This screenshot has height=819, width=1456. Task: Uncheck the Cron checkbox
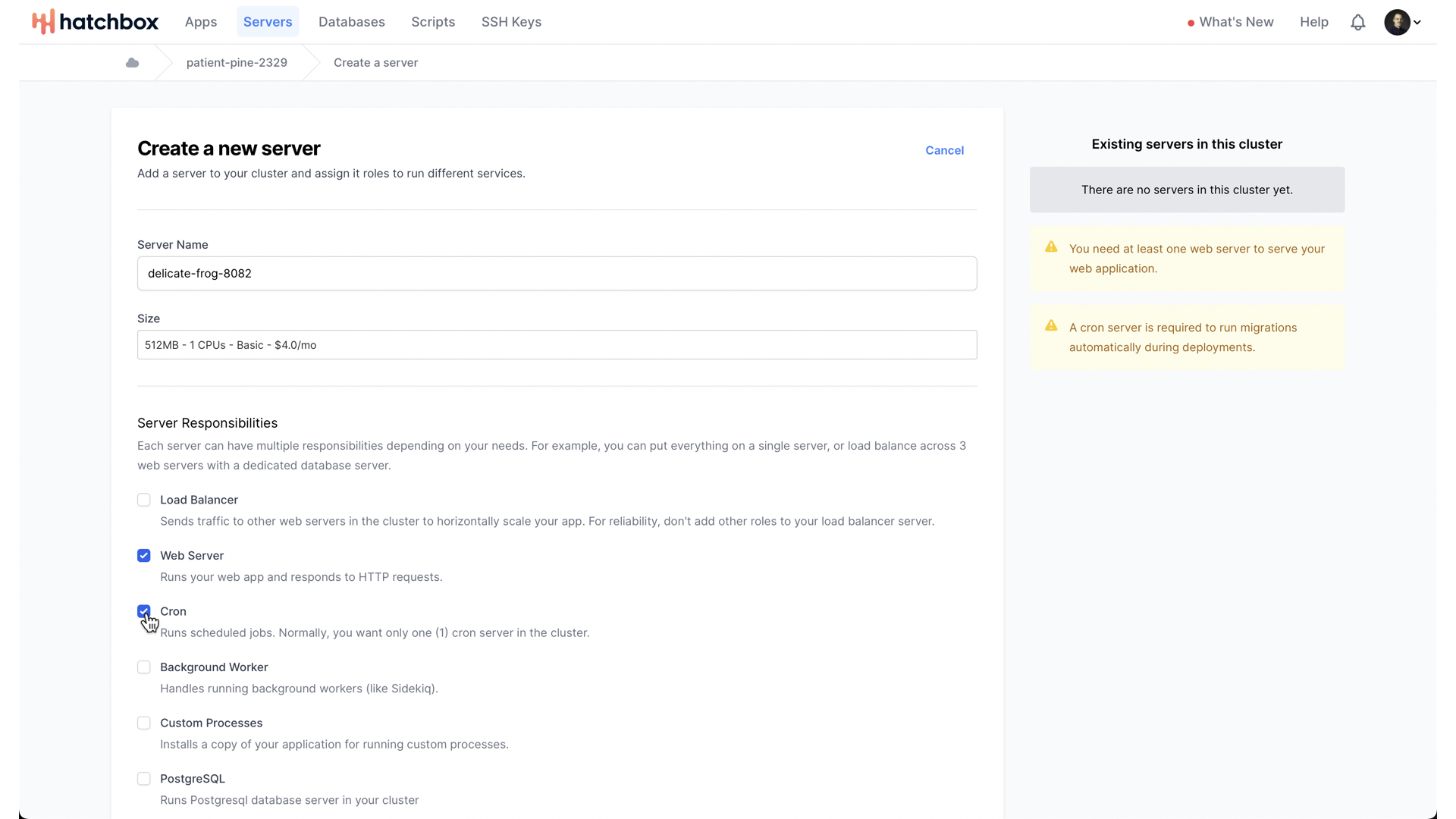pos(144,611)
